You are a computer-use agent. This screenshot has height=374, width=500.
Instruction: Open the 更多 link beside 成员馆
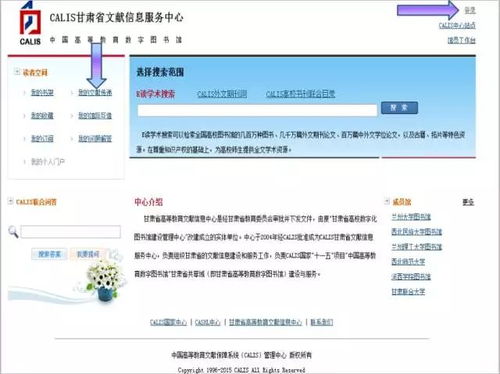point(468,202)
